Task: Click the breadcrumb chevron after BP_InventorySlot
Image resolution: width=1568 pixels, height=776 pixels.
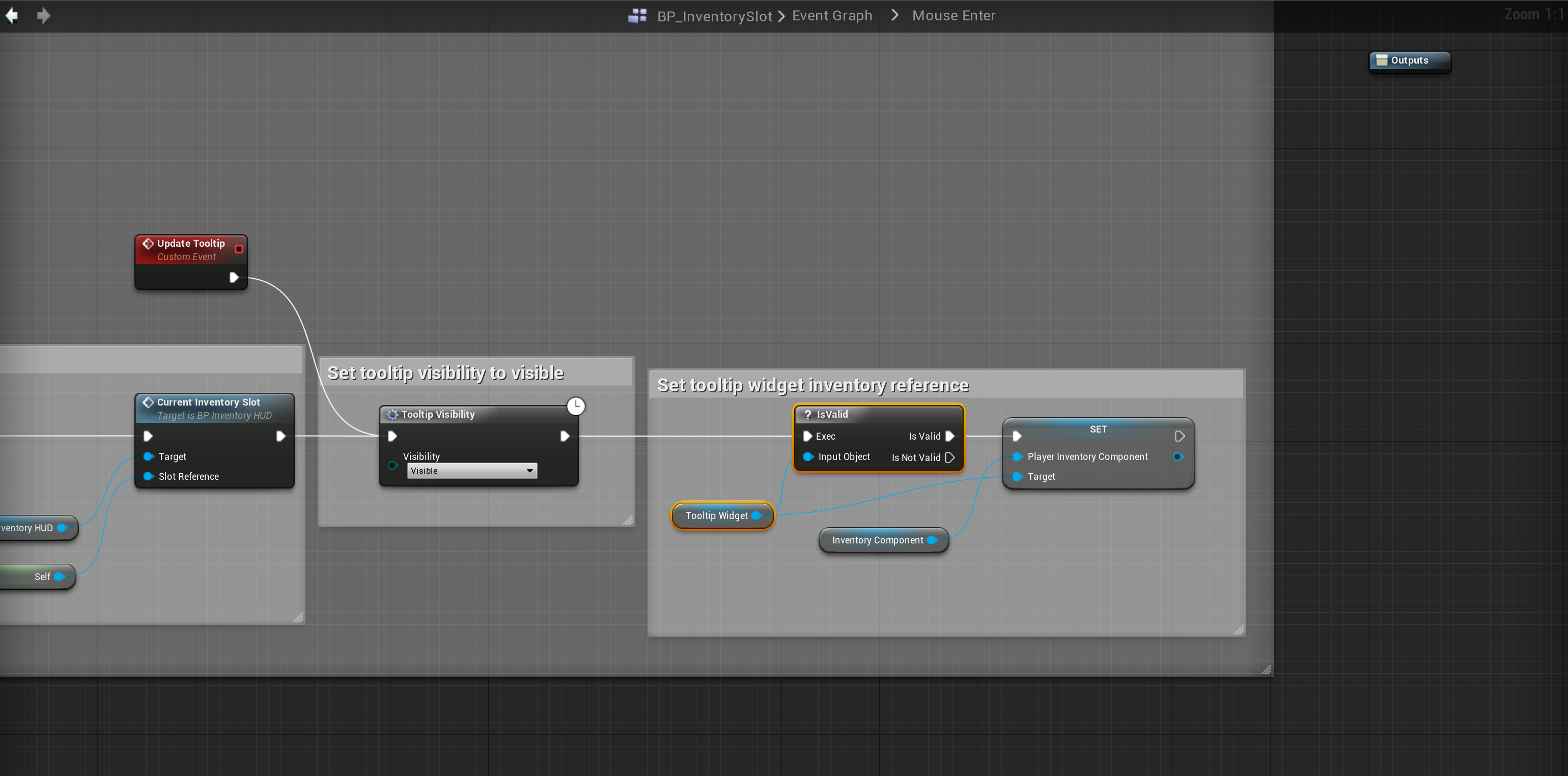Action: click(x=781, y=16)
